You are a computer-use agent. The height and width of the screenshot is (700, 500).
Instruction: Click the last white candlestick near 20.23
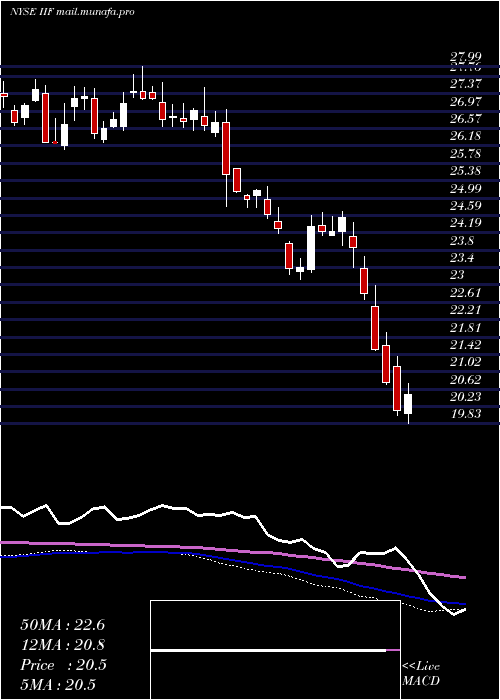tap(408, 404)
